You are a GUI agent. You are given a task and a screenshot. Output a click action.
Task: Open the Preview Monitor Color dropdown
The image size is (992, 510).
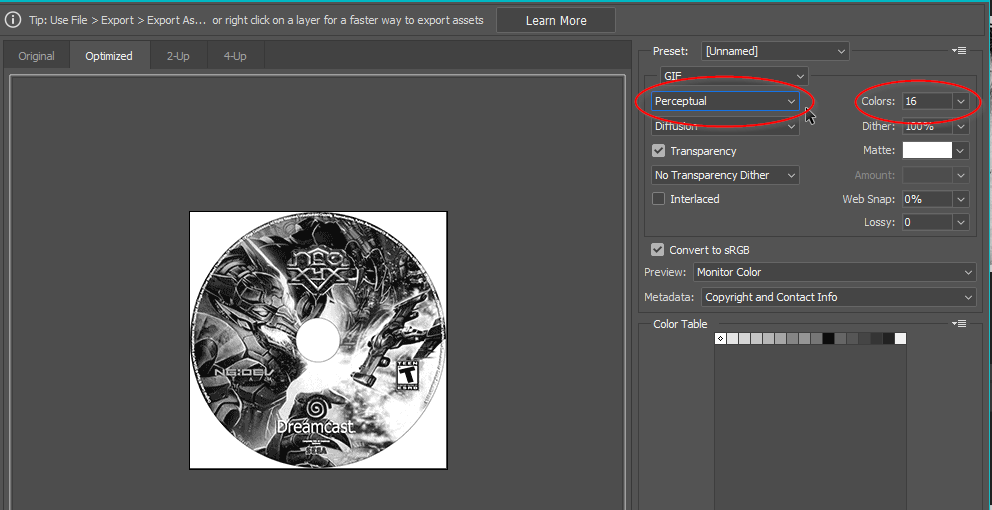click(834, 272)
